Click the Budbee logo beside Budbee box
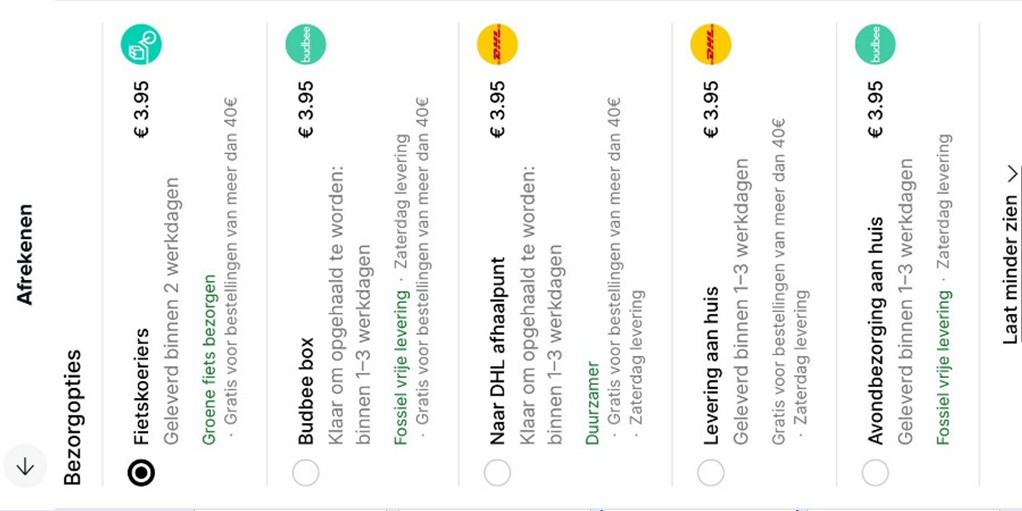 [x=305, y=45]
